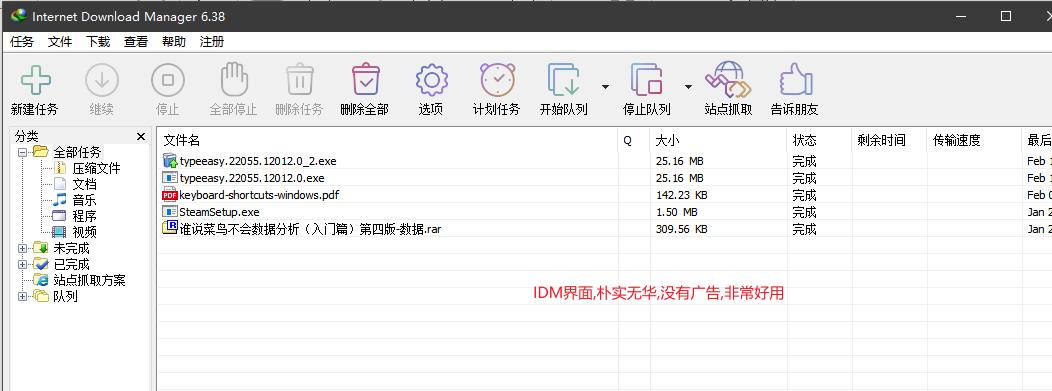
Task: Expand the 未完成 tree node
Action: [22, 248]
